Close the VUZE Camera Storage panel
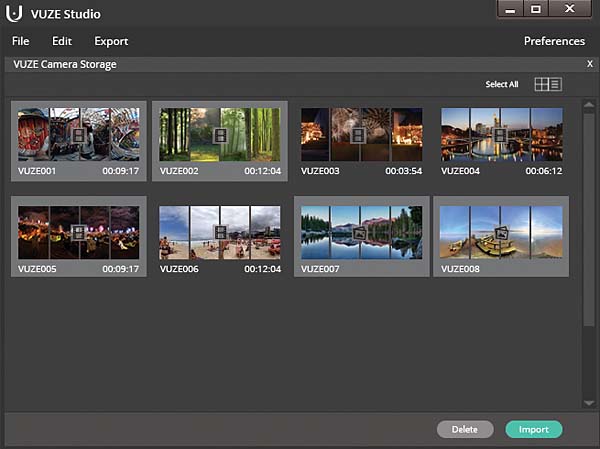 pos(590,64)
